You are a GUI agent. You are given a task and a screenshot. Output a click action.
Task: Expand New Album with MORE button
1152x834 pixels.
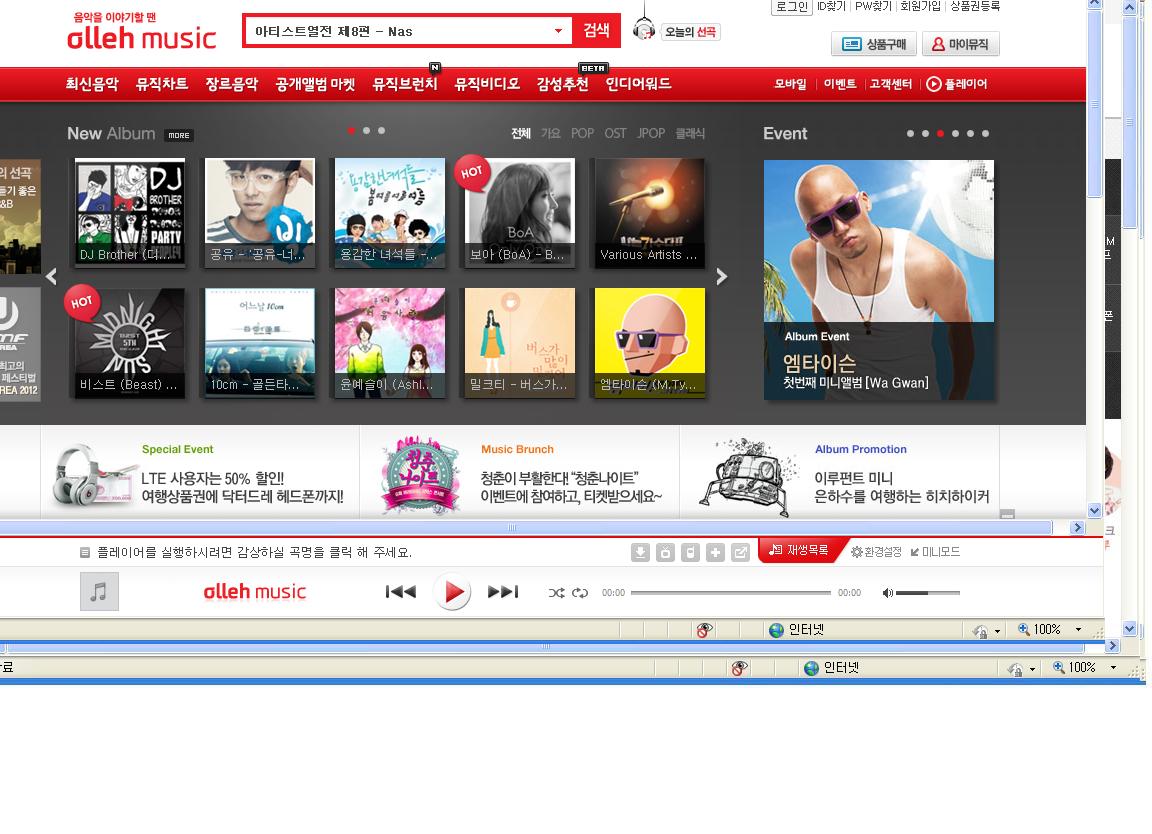pos(179,135)
